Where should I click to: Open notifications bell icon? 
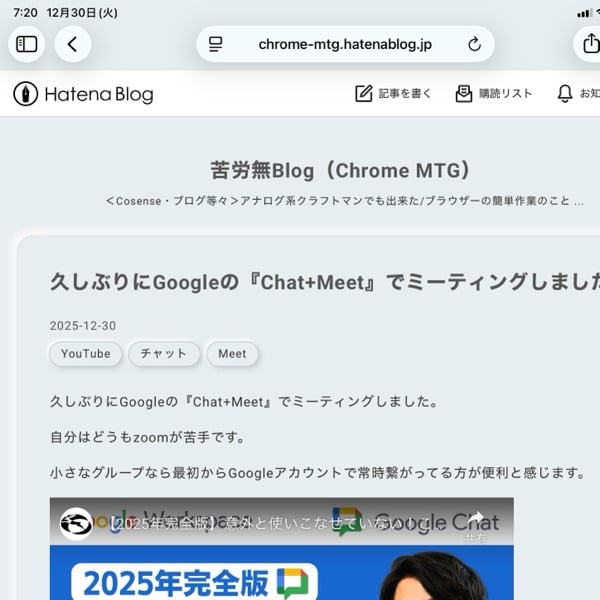565,94
